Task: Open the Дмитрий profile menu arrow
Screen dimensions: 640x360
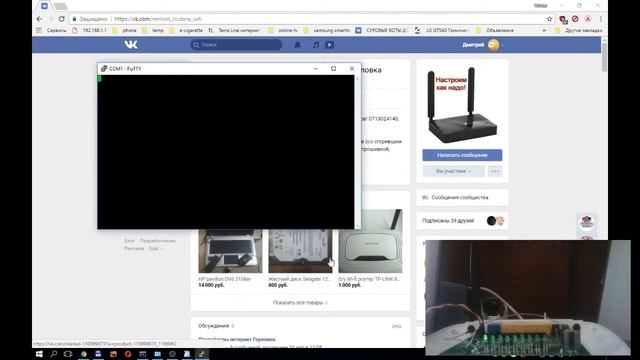Action: [x=504, y=45]
